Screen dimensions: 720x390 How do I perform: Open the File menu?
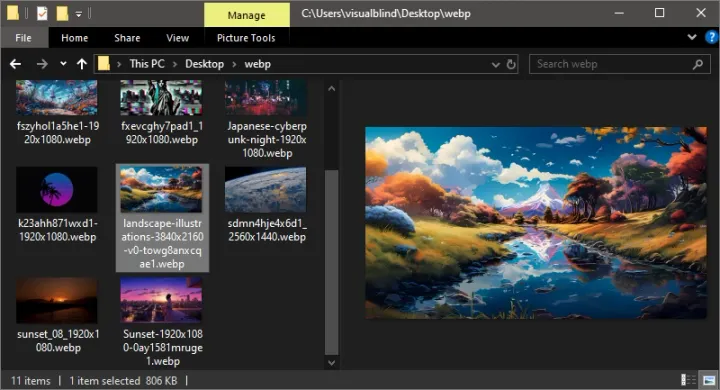[x=23, y=38]
